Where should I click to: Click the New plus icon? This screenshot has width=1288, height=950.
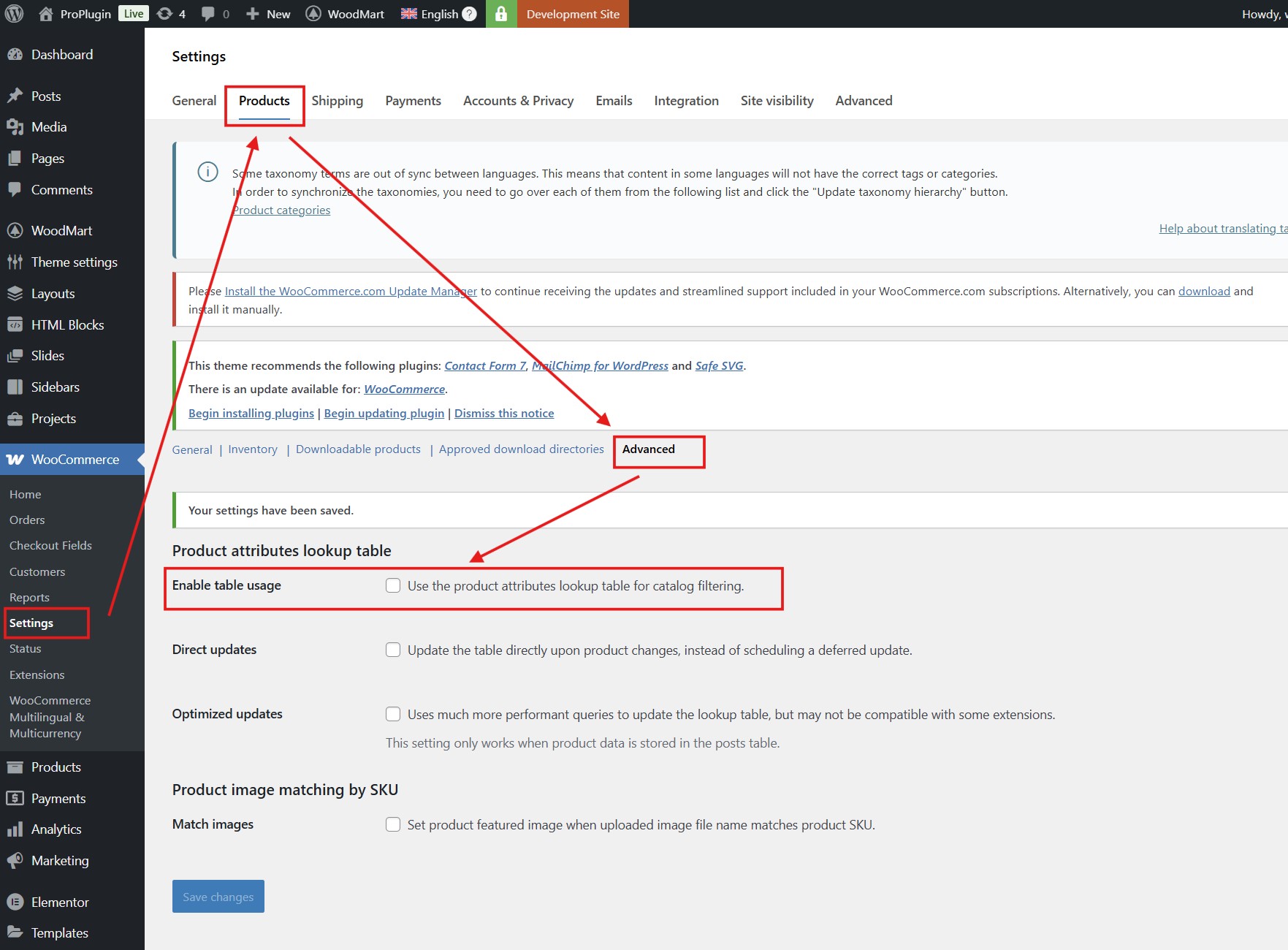[x=253, y=14]
